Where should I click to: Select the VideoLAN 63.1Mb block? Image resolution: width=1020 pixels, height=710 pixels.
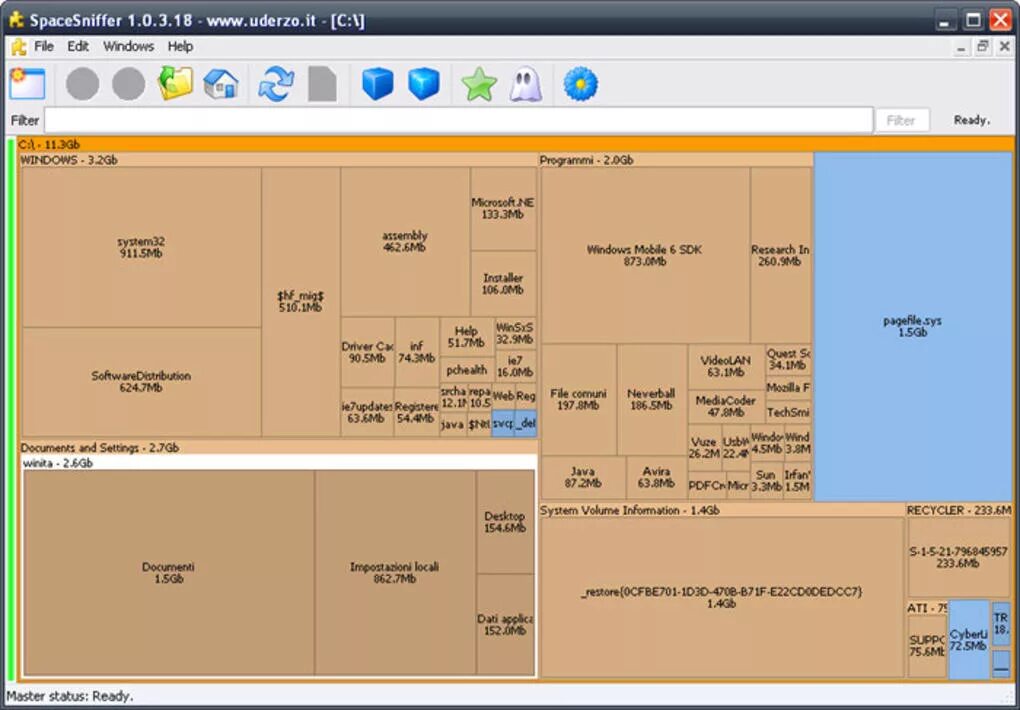point(726,366)
